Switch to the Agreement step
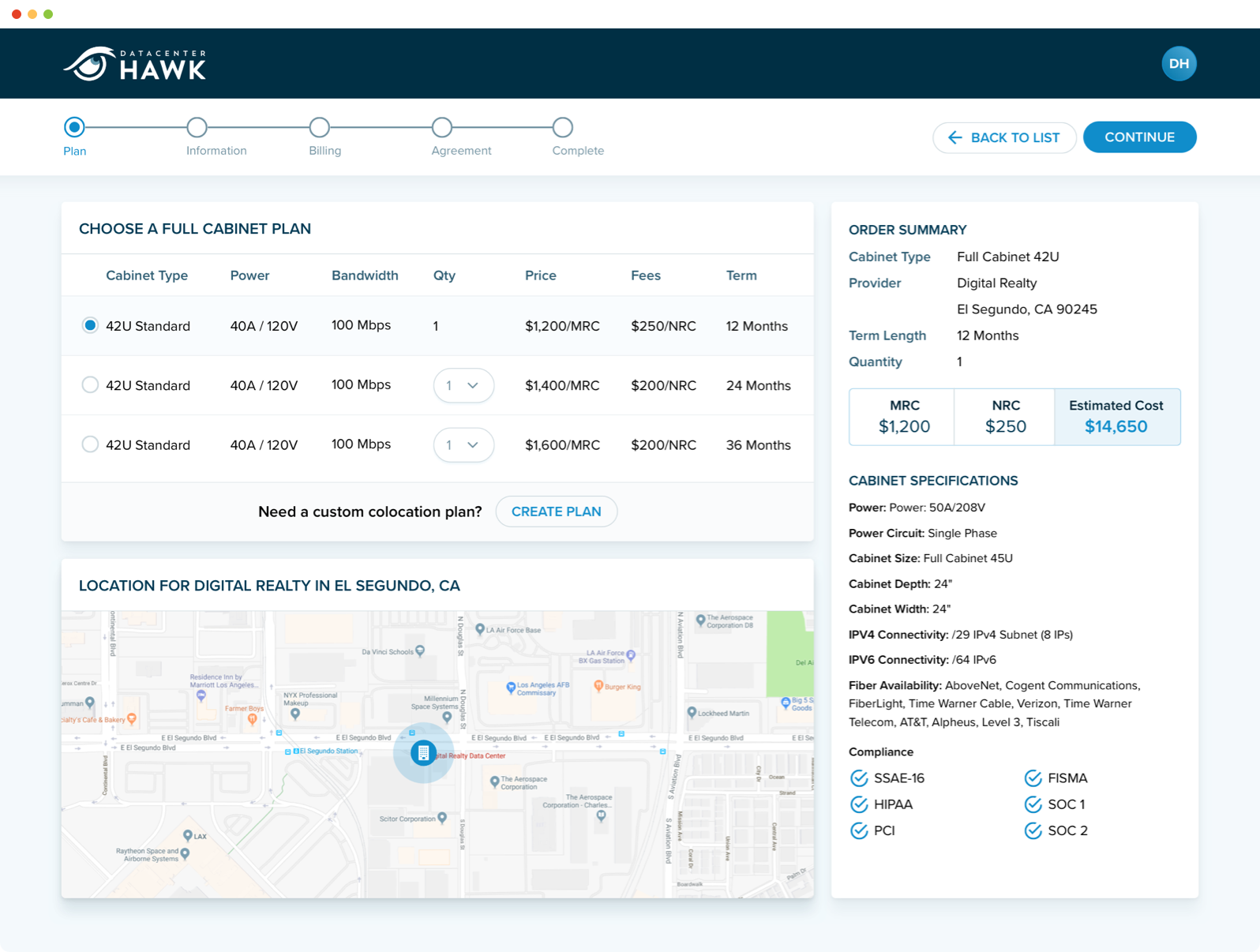Viewport: 1260px width, 952px height. (x=442, y=127)
